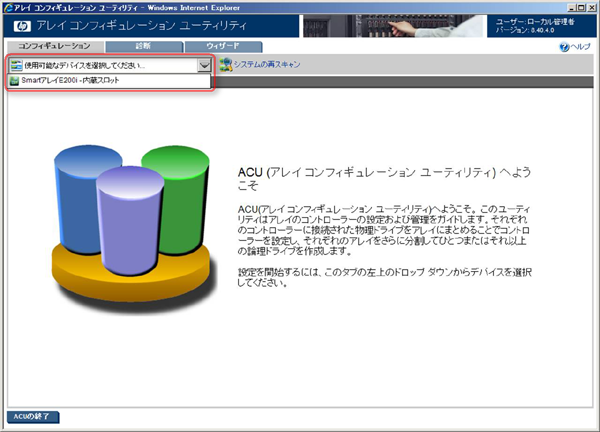
Task: Click the system rescan icon
Action: (x=225, y=64)
